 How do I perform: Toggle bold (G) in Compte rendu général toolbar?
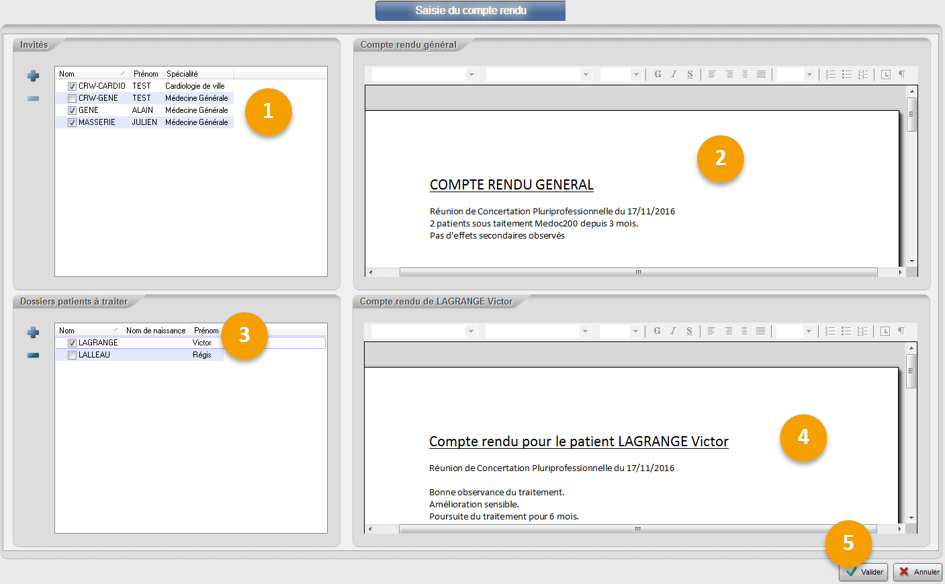pos(658,75)
